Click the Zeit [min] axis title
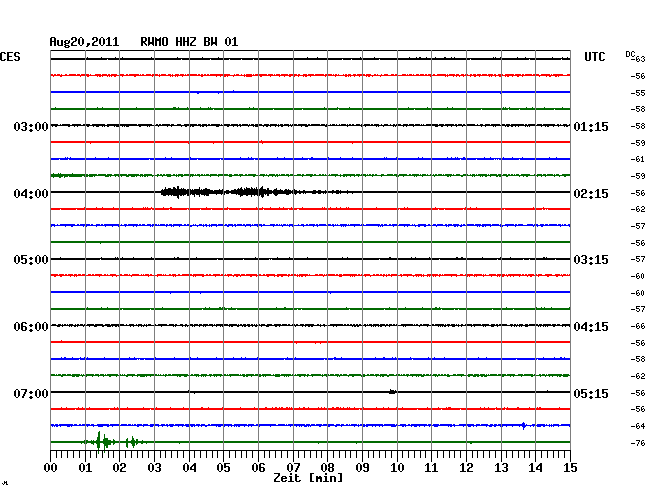The image size is (650, 494). 308,478
